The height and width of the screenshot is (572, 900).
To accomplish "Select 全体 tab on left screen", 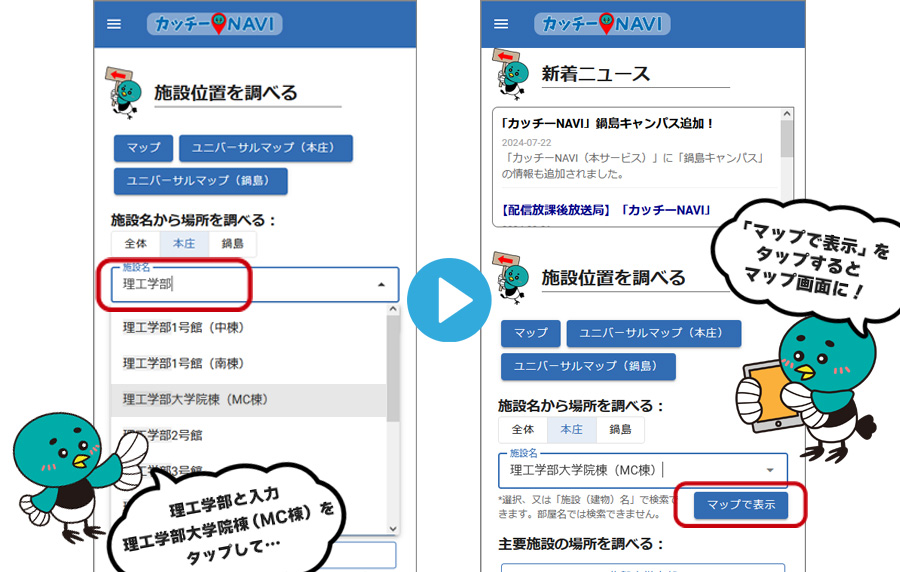I will pyautogui.click(x=136, y=244).
